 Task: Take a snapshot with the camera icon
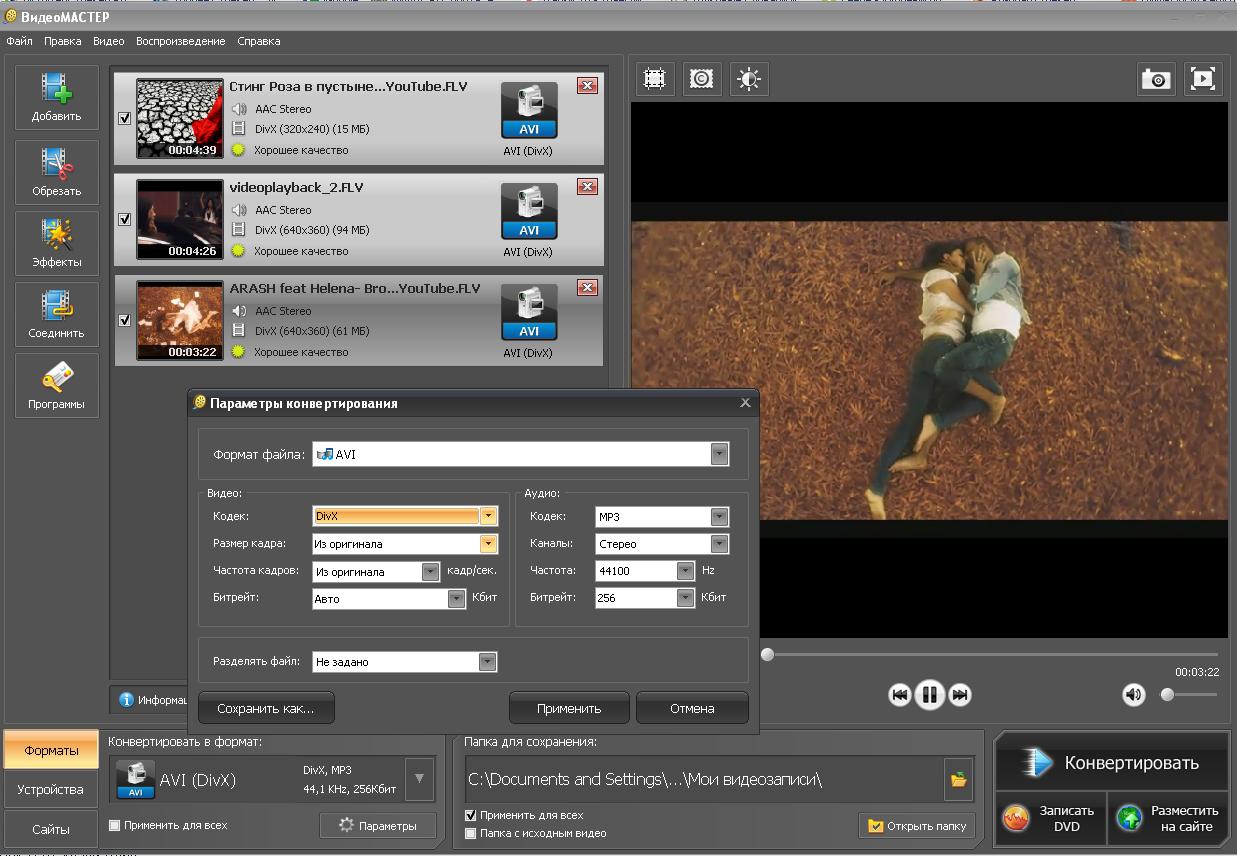tap(1156, 79)
